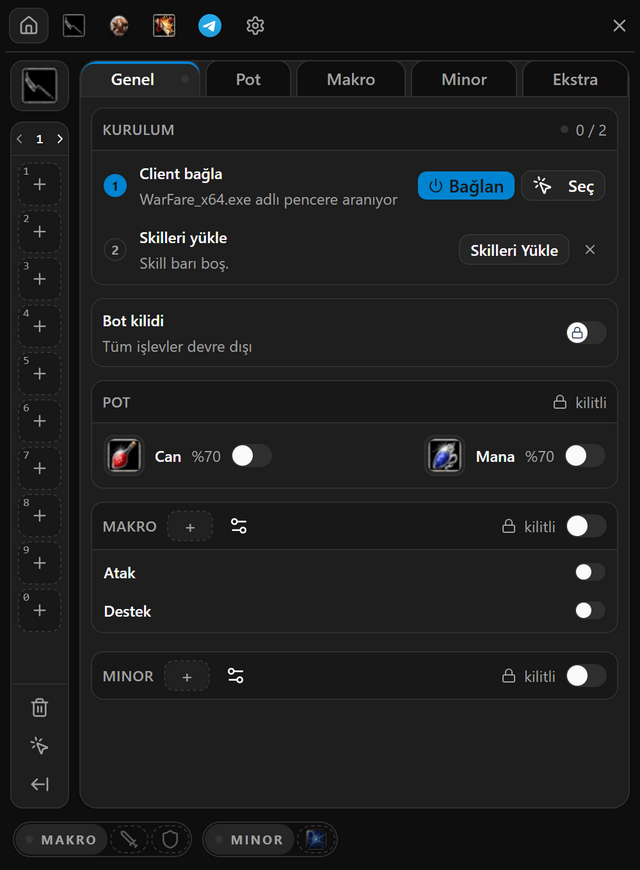Add a macro with MAKRO plus button
Image resolution: width=640 pixels, height=870 pixels.
190,527
